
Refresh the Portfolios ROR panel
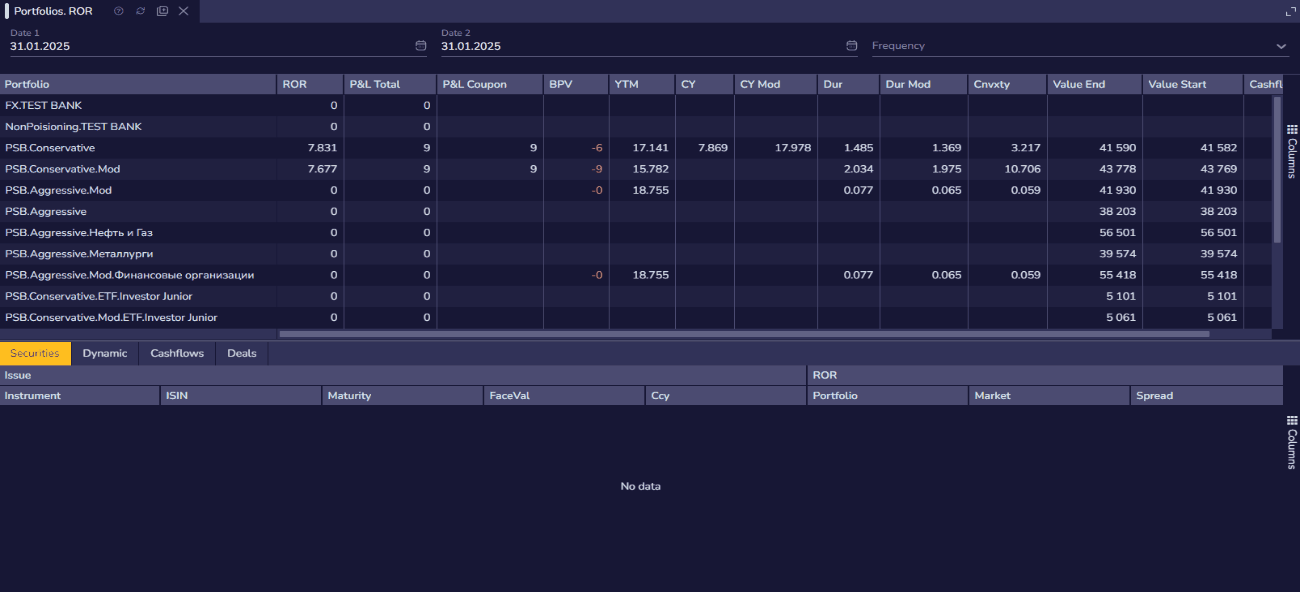140,11
